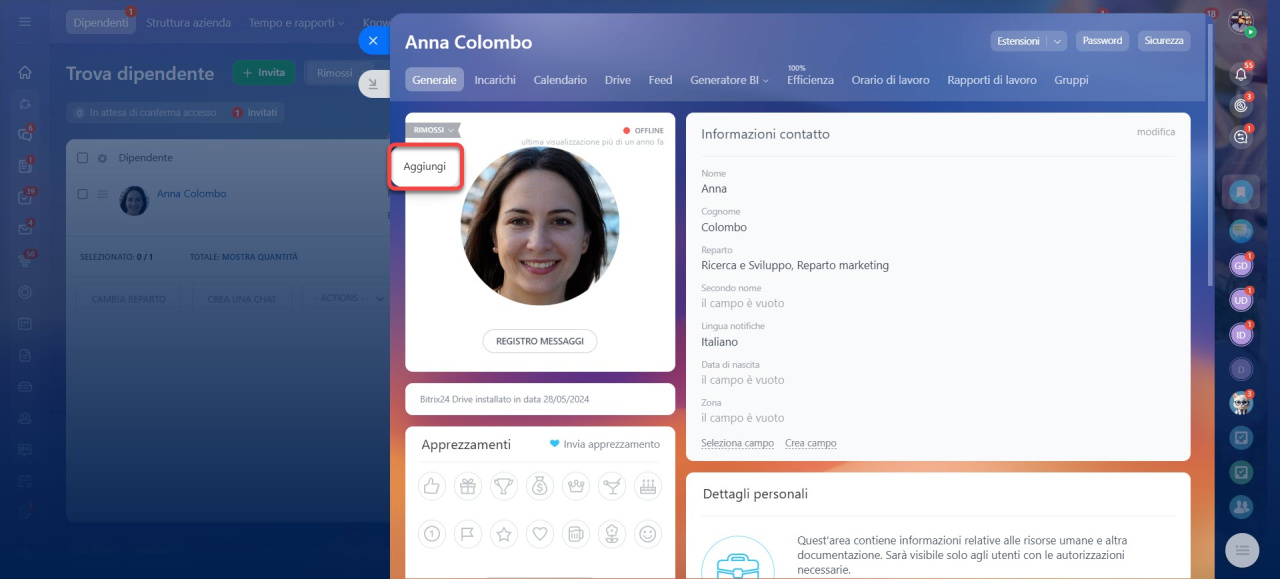This screenshot has height=579, width=1280.
Task: Click the round menu button at bottom right
Action: tap(1242, 550)
